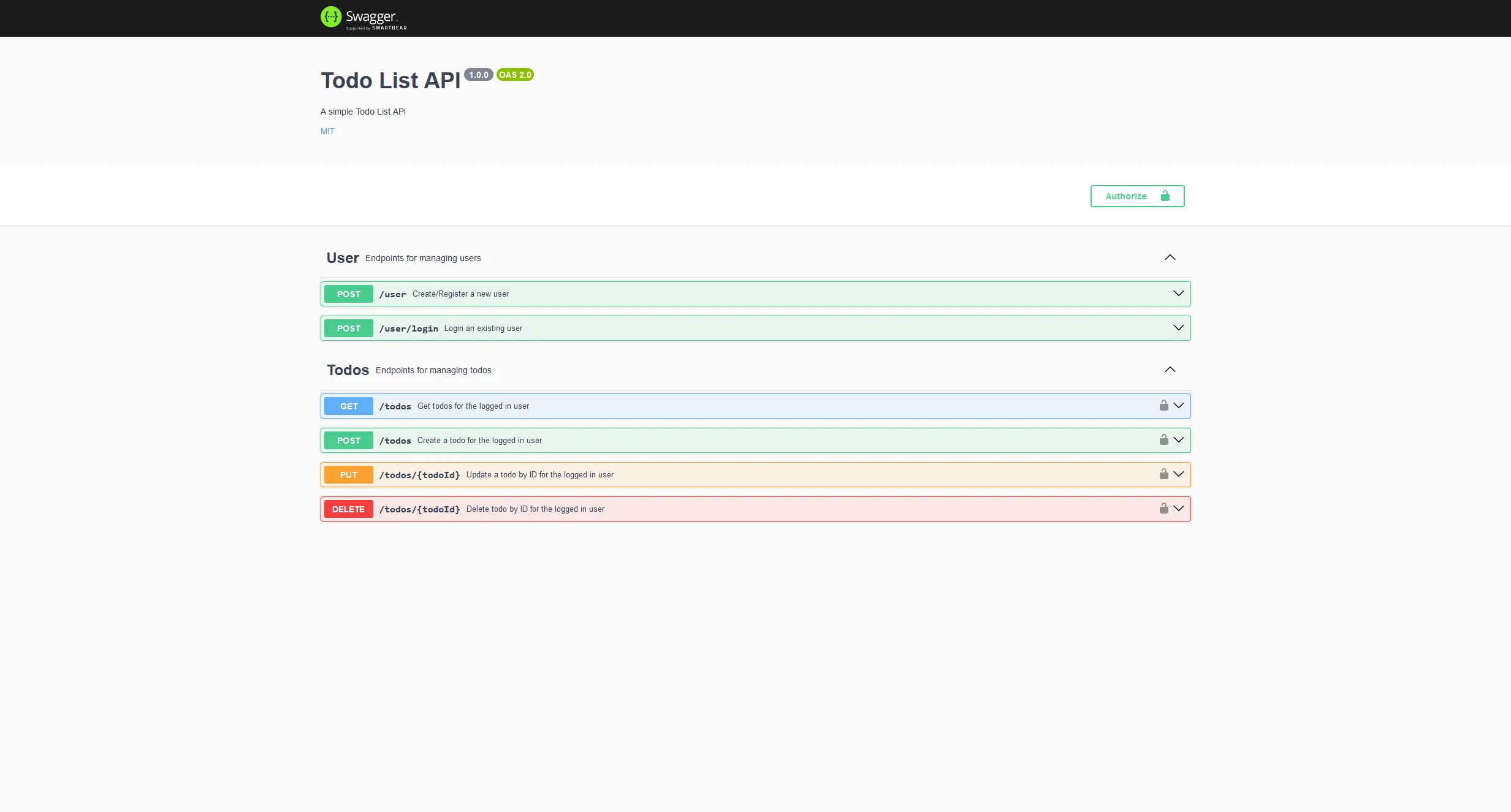Click the lock icon on DELETE /todos/{todoId}
The image size is (1511, 812).
1163,508
